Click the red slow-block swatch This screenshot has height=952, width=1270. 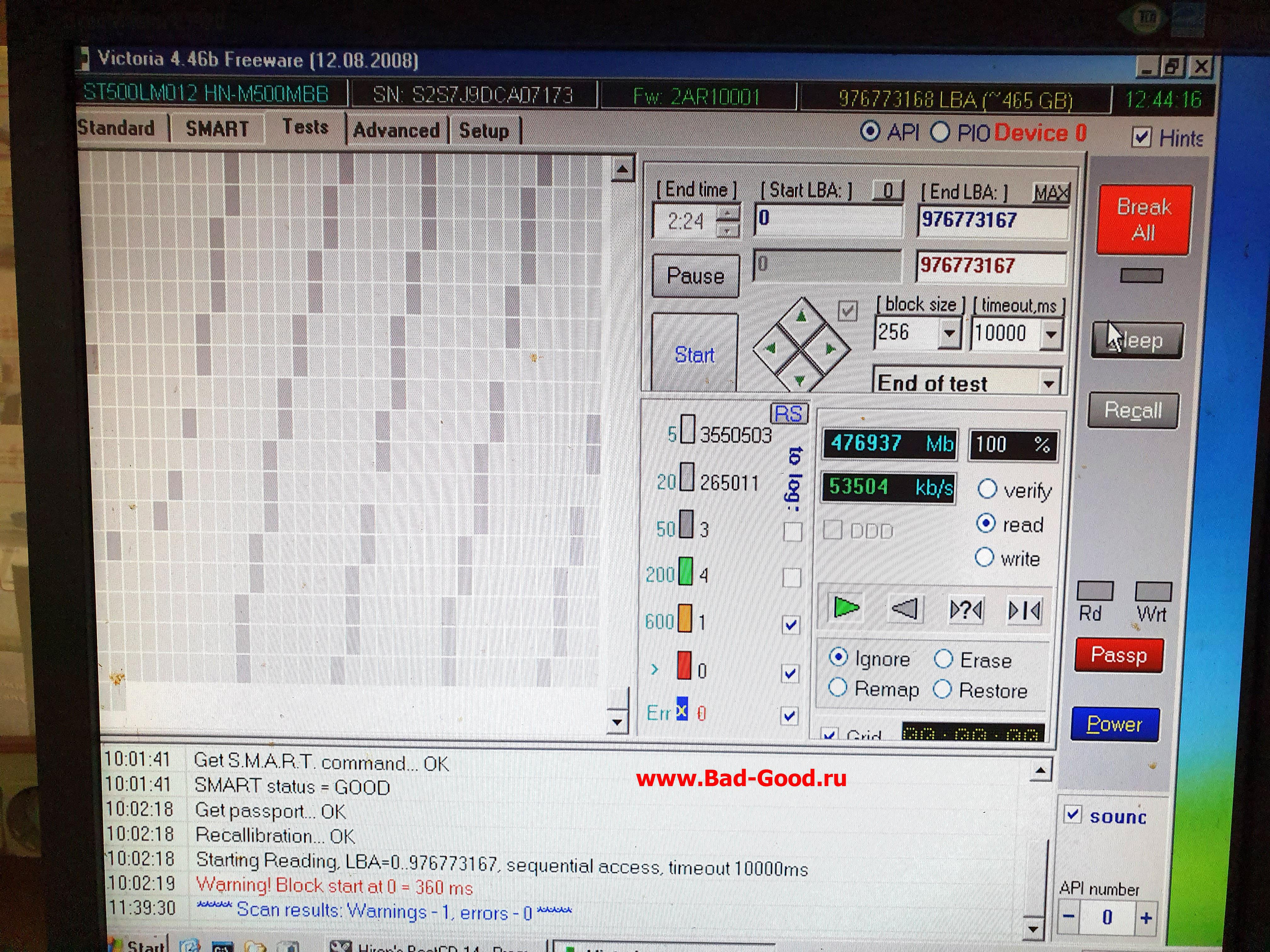(684, 665)
